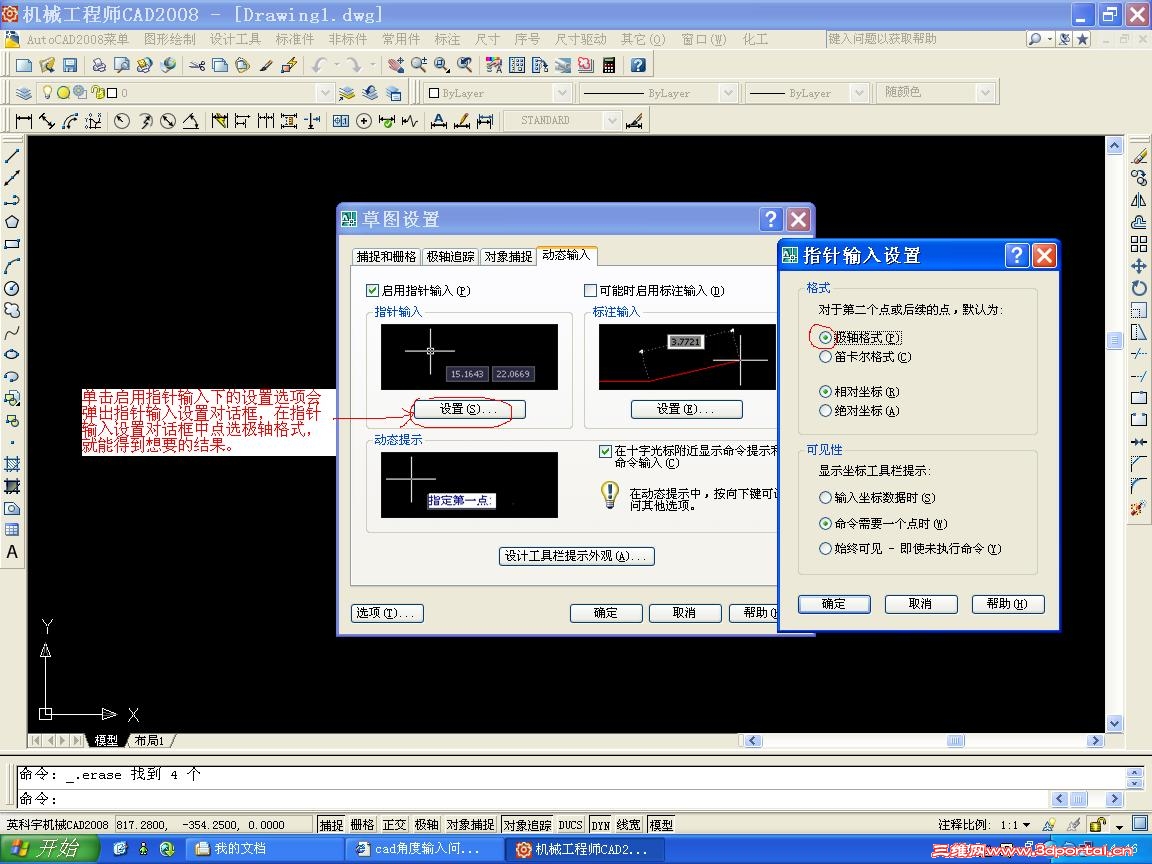
Task: Select the Move modify tool
Action: (x=1139, y=266)
